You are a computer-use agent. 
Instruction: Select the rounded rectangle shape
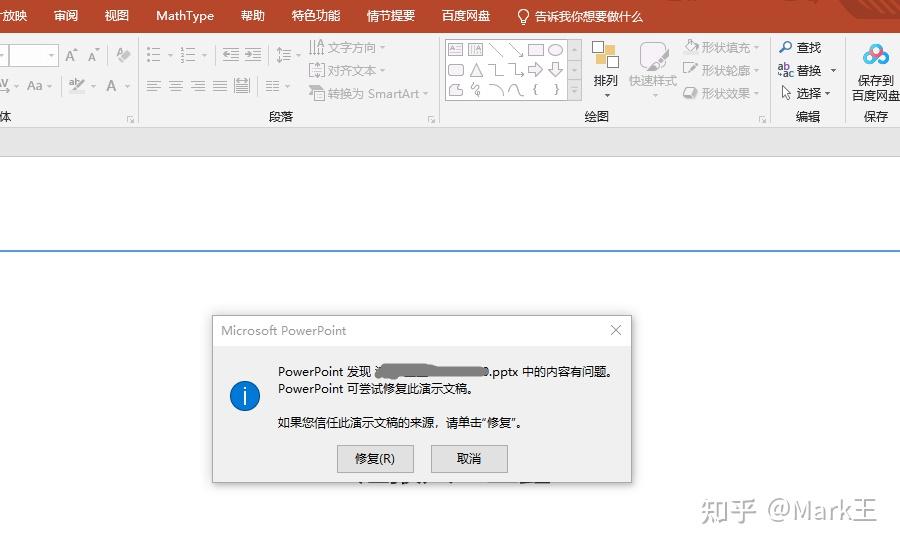pyautogui.click(x=456, y=70)
